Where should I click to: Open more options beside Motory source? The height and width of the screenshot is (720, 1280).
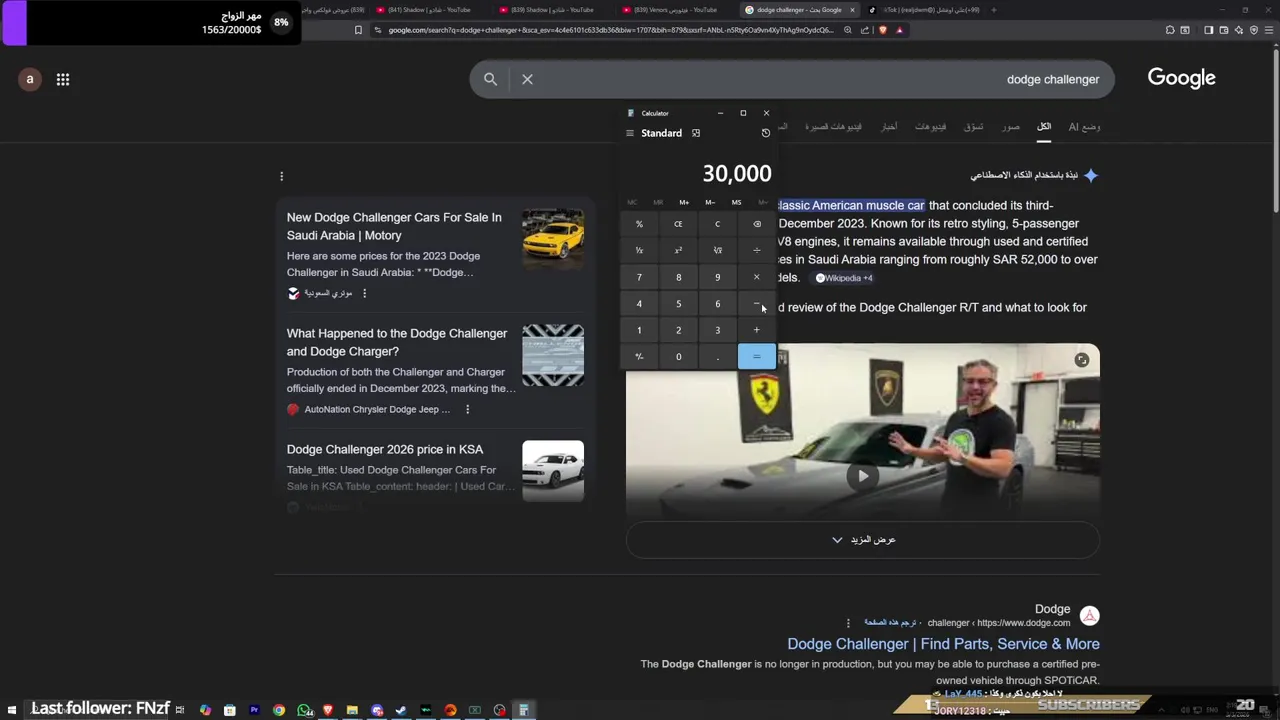pyautogui.click(x=364, y=293)
